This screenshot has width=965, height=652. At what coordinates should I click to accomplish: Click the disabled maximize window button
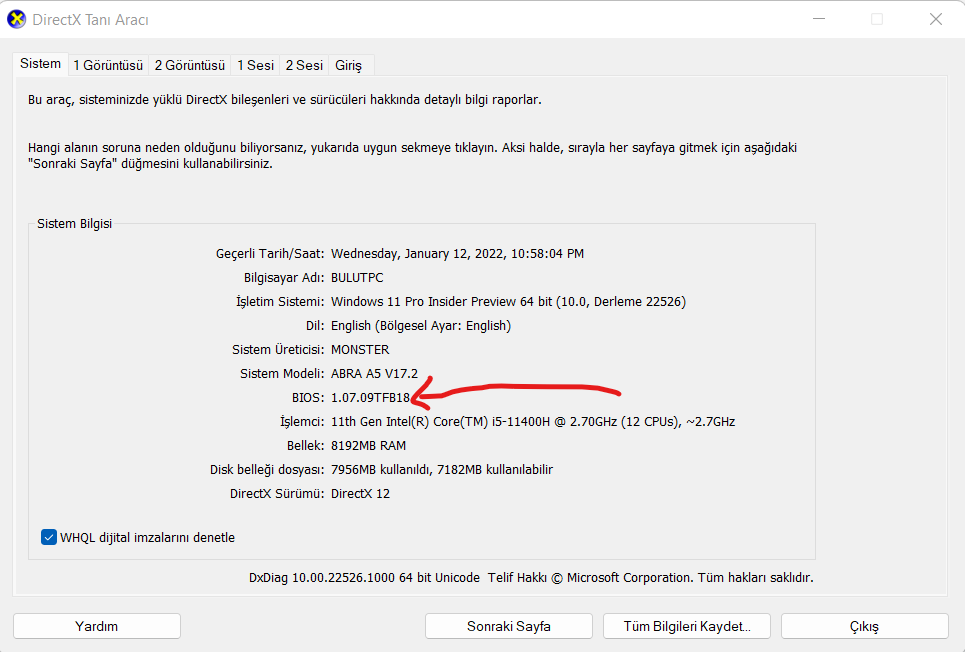pos(877,19)
